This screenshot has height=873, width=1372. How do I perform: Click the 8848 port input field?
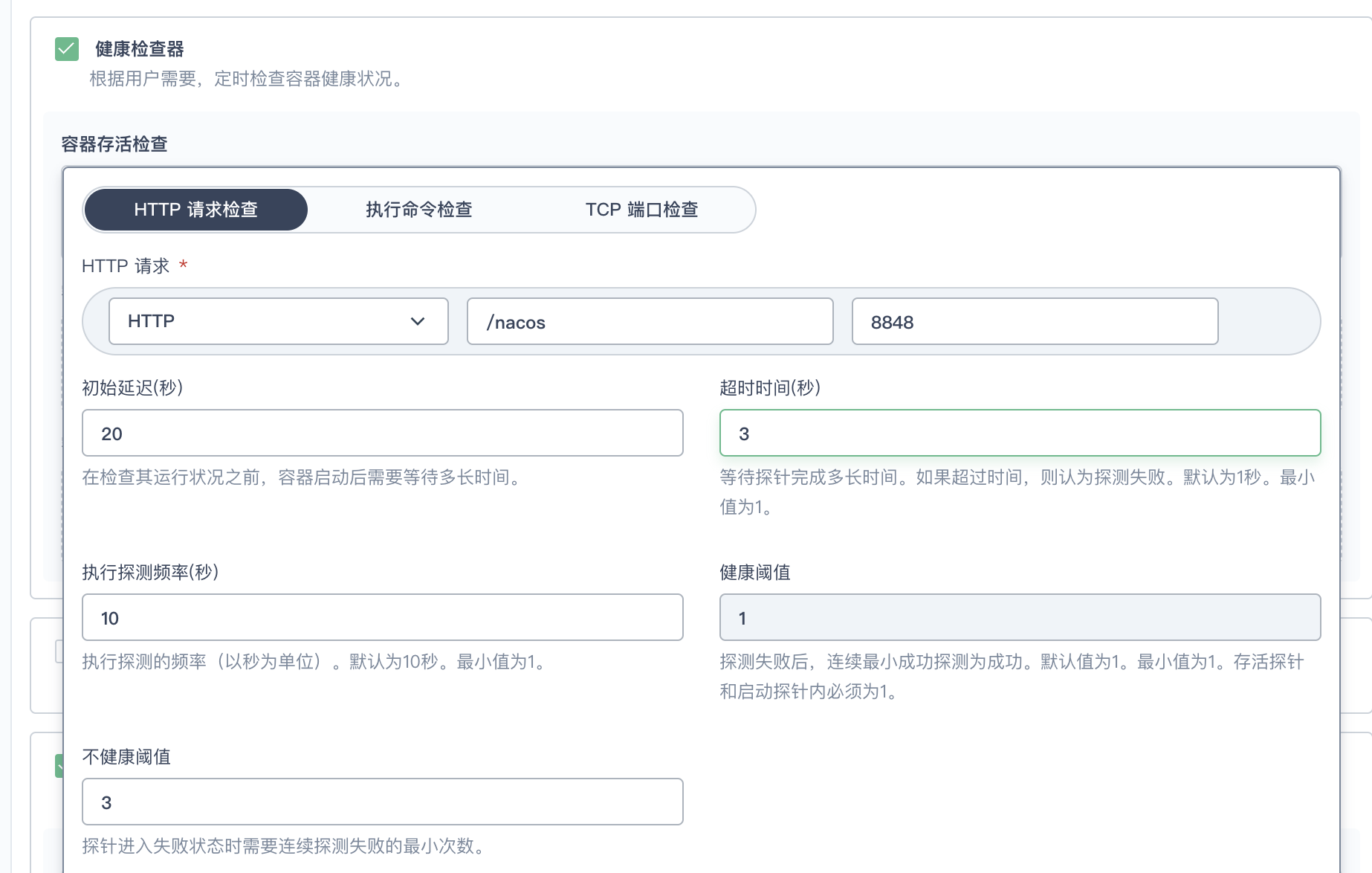1035,321
